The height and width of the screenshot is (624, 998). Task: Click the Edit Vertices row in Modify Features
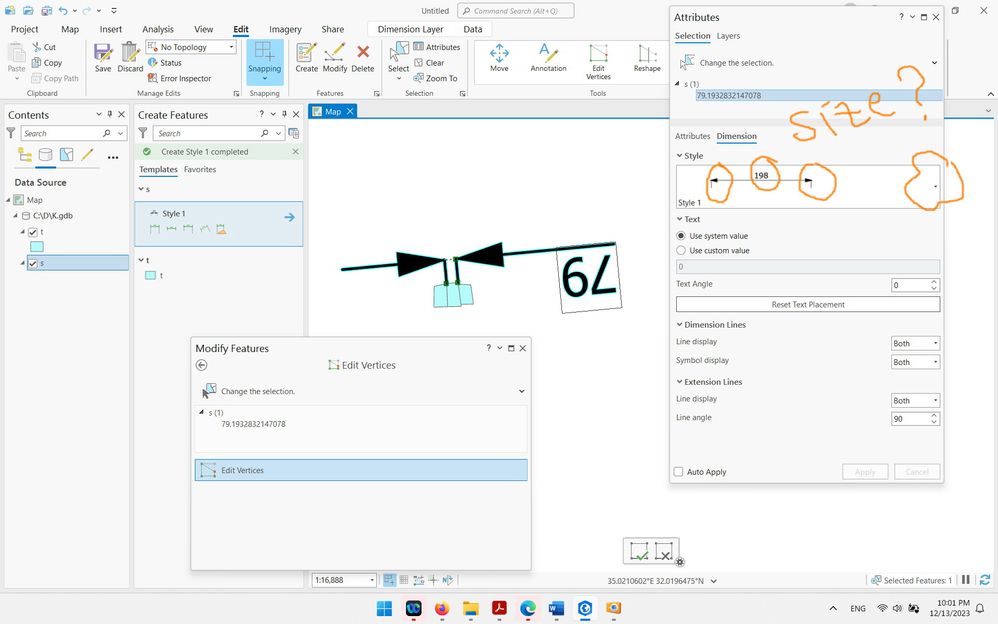361,470
